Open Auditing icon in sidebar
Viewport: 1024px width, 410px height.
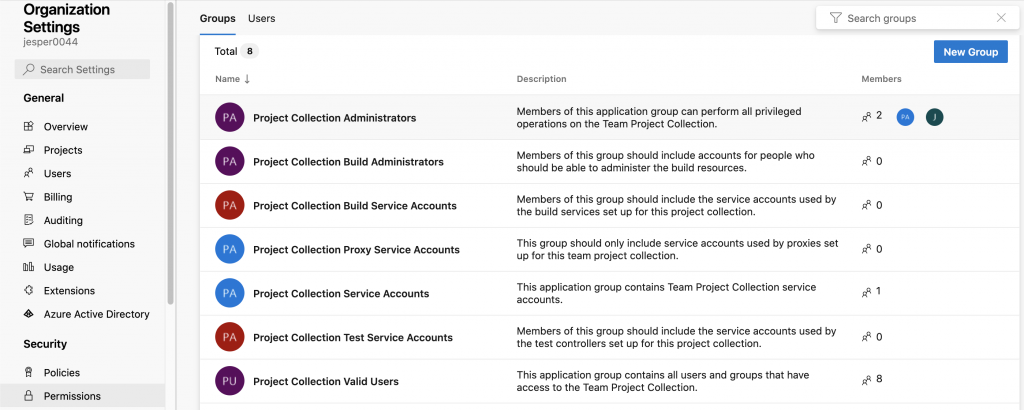29,220
